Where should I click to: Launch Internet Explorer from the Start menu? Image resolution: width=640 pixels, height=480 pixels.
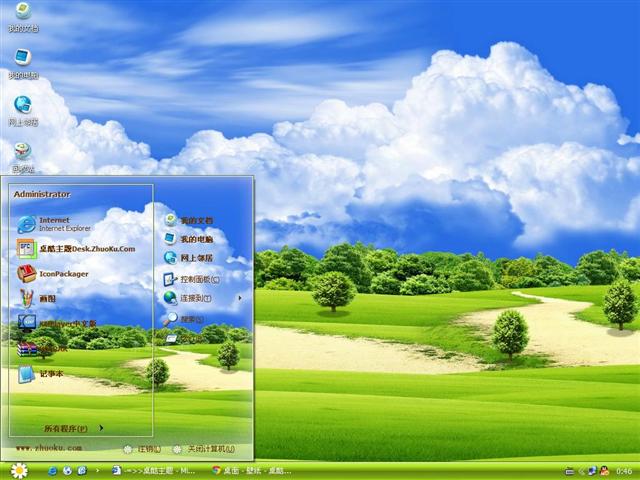tap(54, 224)
